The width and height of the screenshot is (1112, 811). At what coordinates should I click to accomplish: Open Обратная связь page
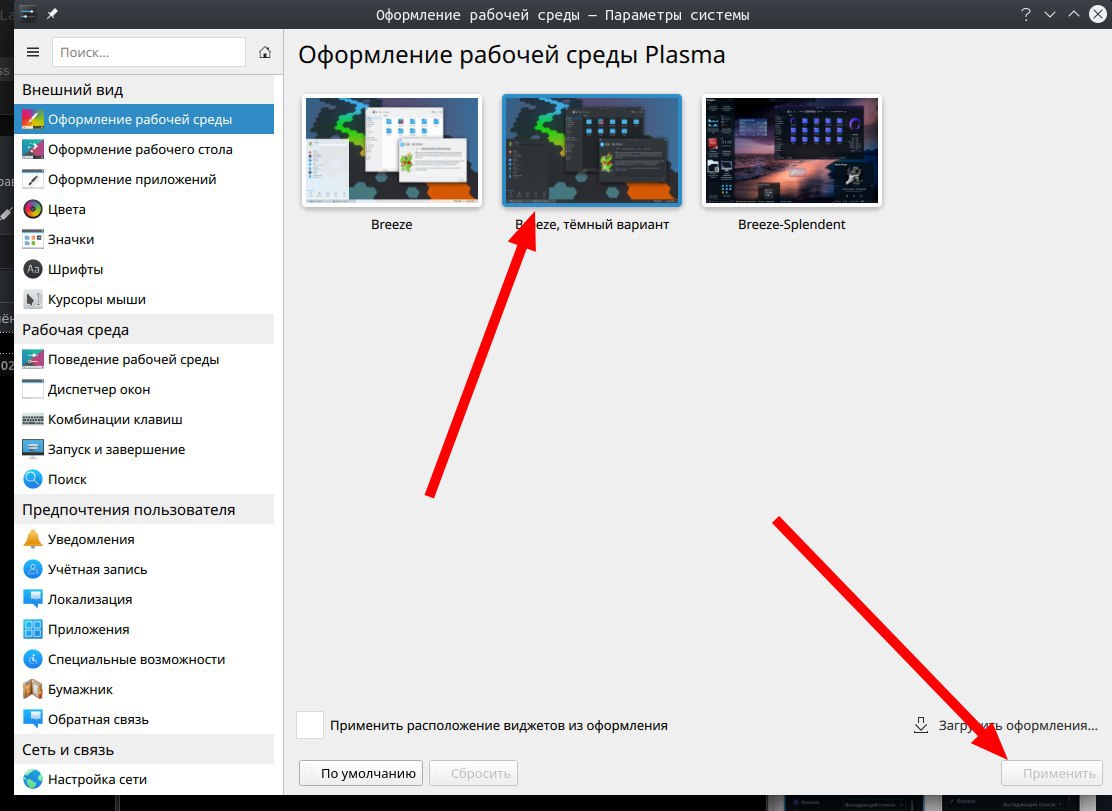tap(144, 719)
